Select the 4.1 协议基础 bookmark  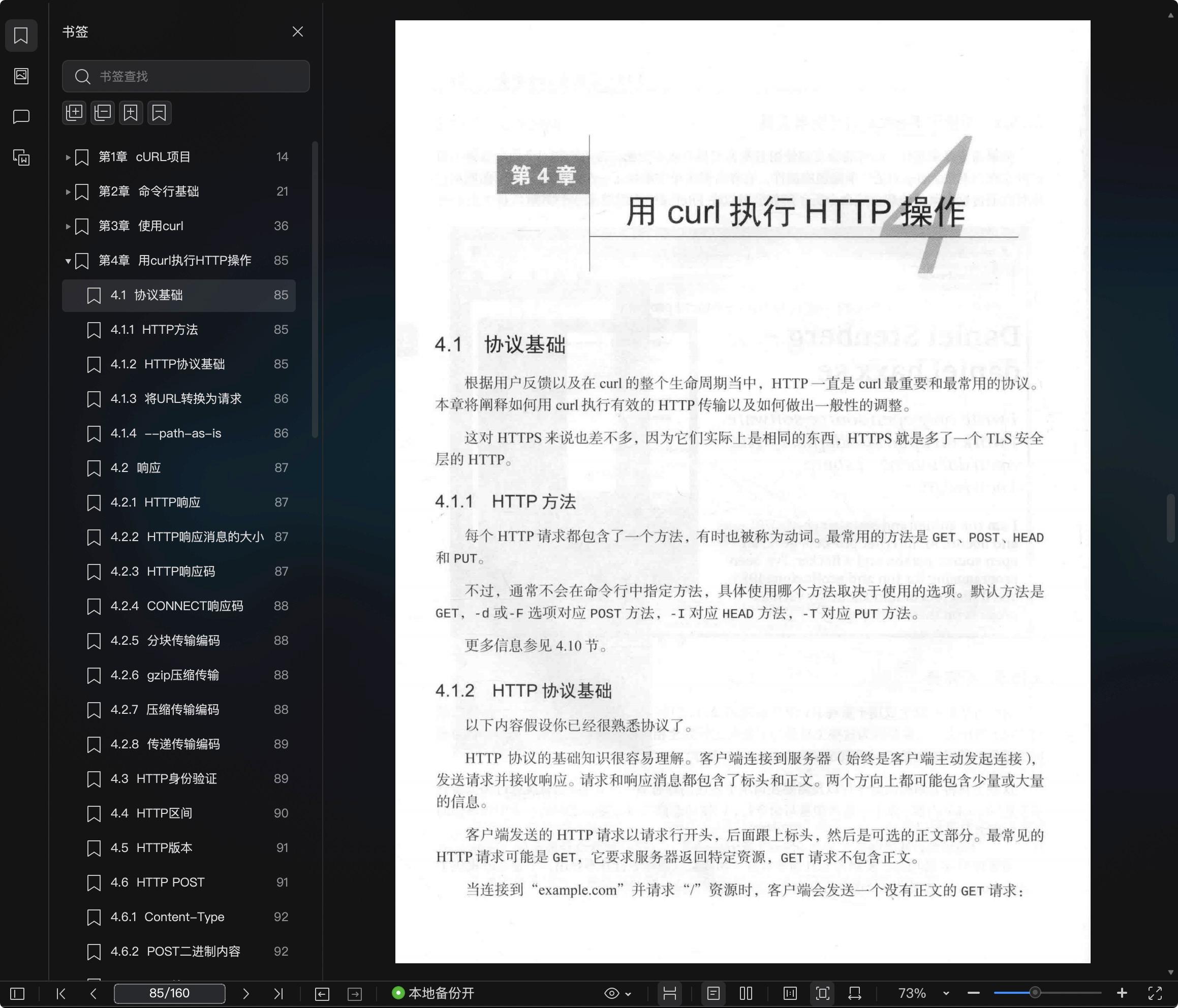click(178, 295)
